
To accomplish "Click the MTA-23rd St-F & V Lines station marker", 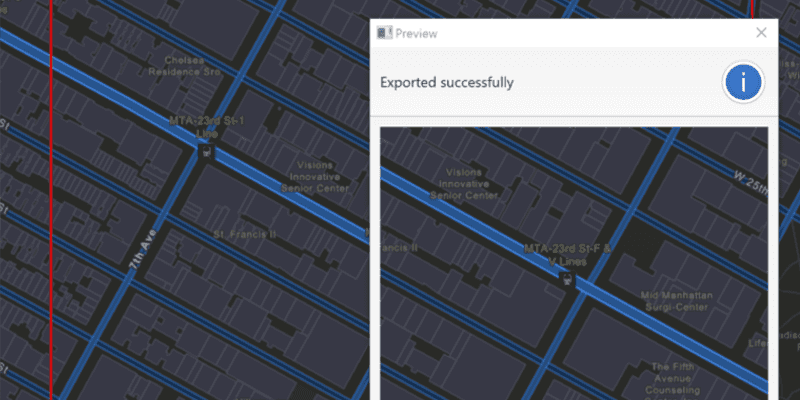I will click(x=567, y=280).
